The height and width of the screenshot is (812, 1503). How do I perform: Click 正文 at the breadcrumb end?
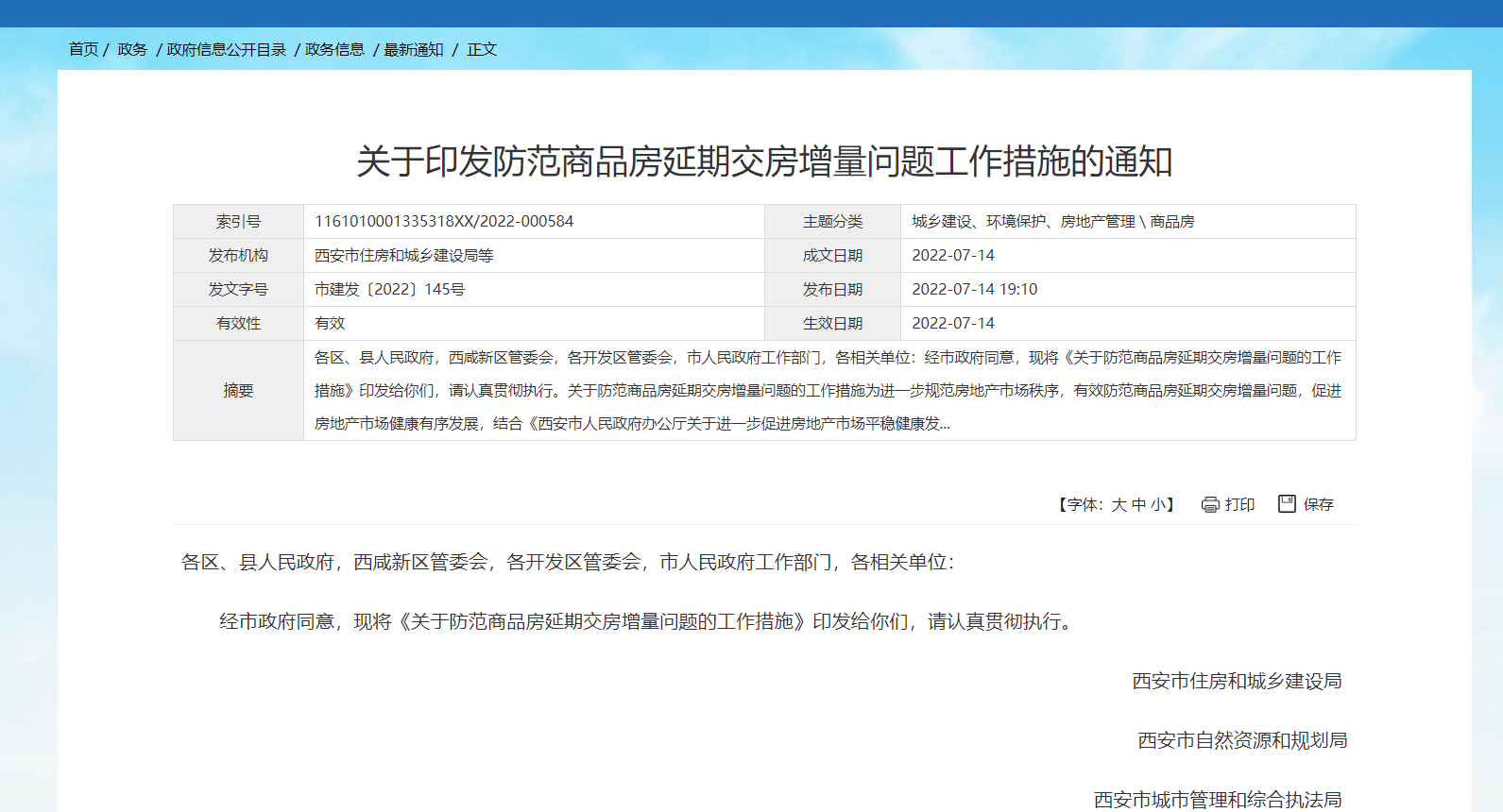pos(482,49)
